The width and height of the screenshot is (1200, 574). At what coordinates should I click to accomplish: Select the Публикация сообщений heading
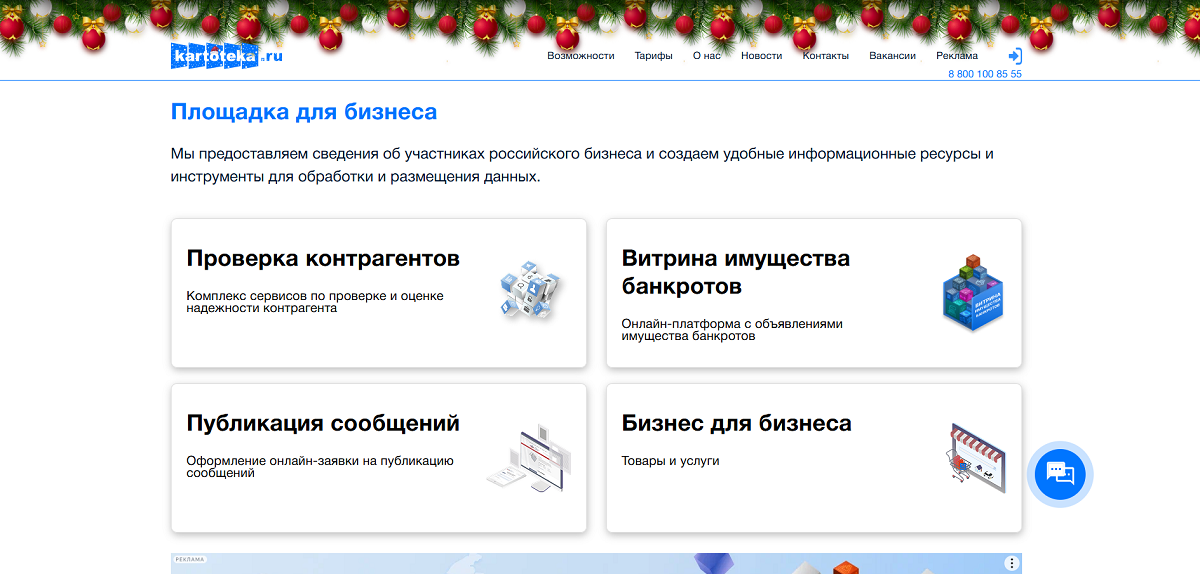323,423
